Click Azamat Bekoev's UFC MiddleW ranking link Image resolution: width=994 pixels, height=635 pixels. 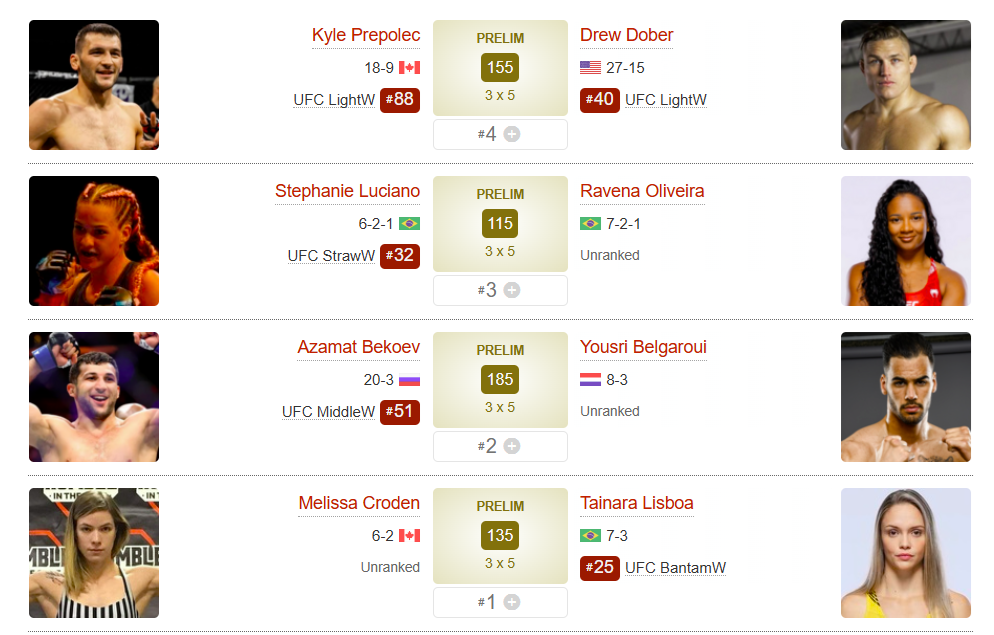[x=328, y=412]
